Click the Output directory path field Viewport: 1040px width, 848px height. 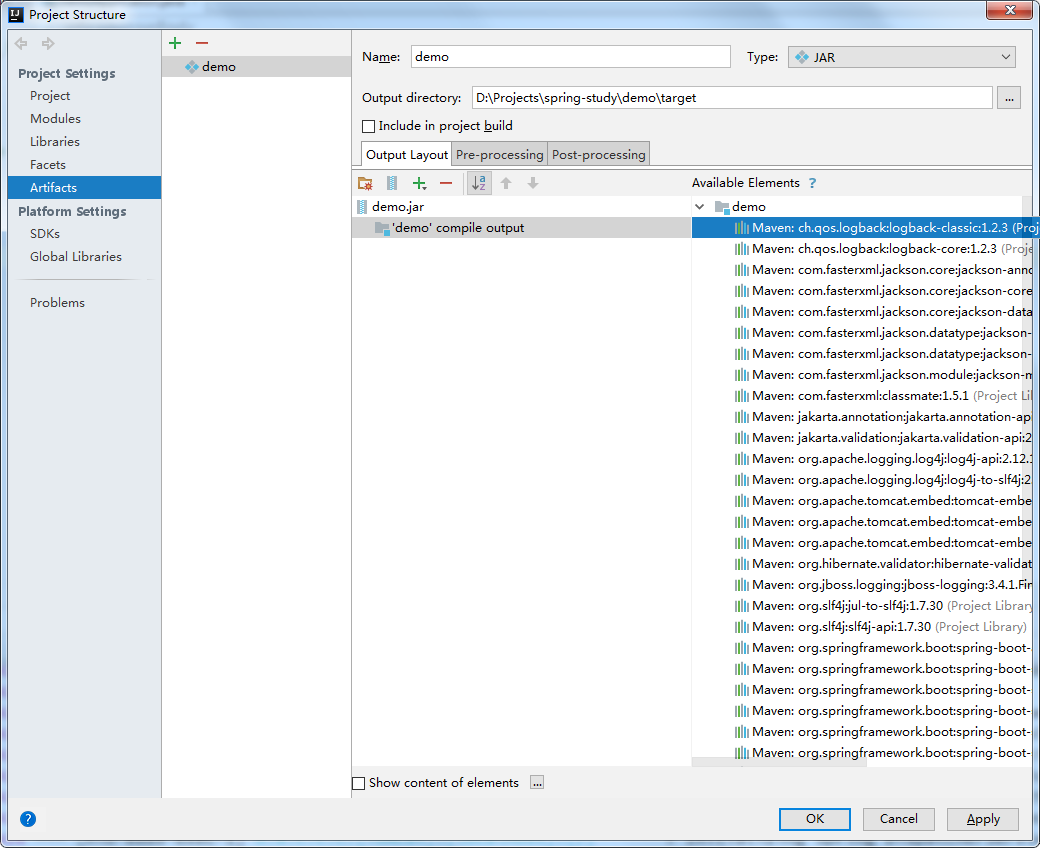click(x=732, y=98)
